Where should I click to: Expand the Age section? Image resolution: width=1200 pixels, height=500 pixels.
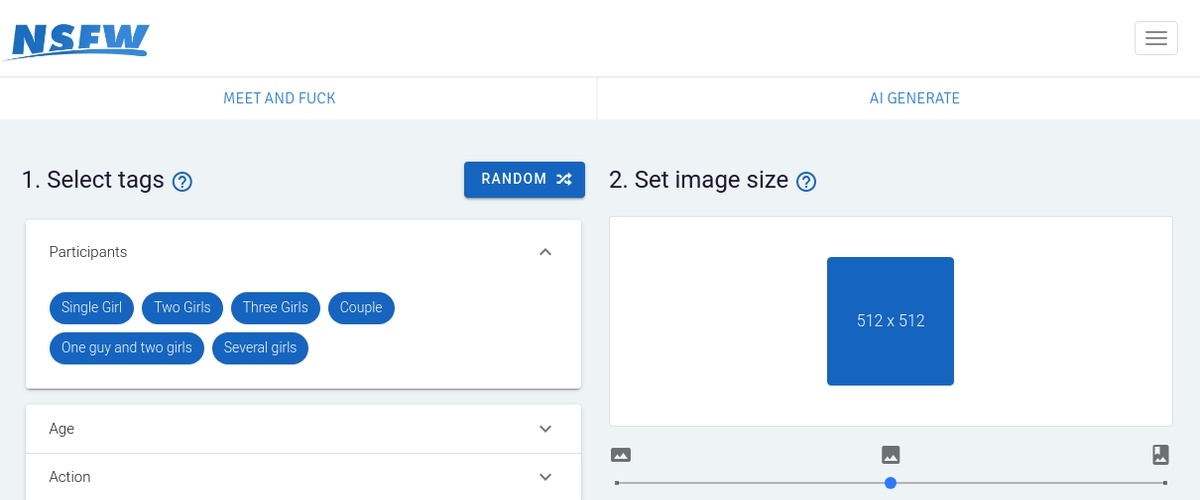coord(545,429)
